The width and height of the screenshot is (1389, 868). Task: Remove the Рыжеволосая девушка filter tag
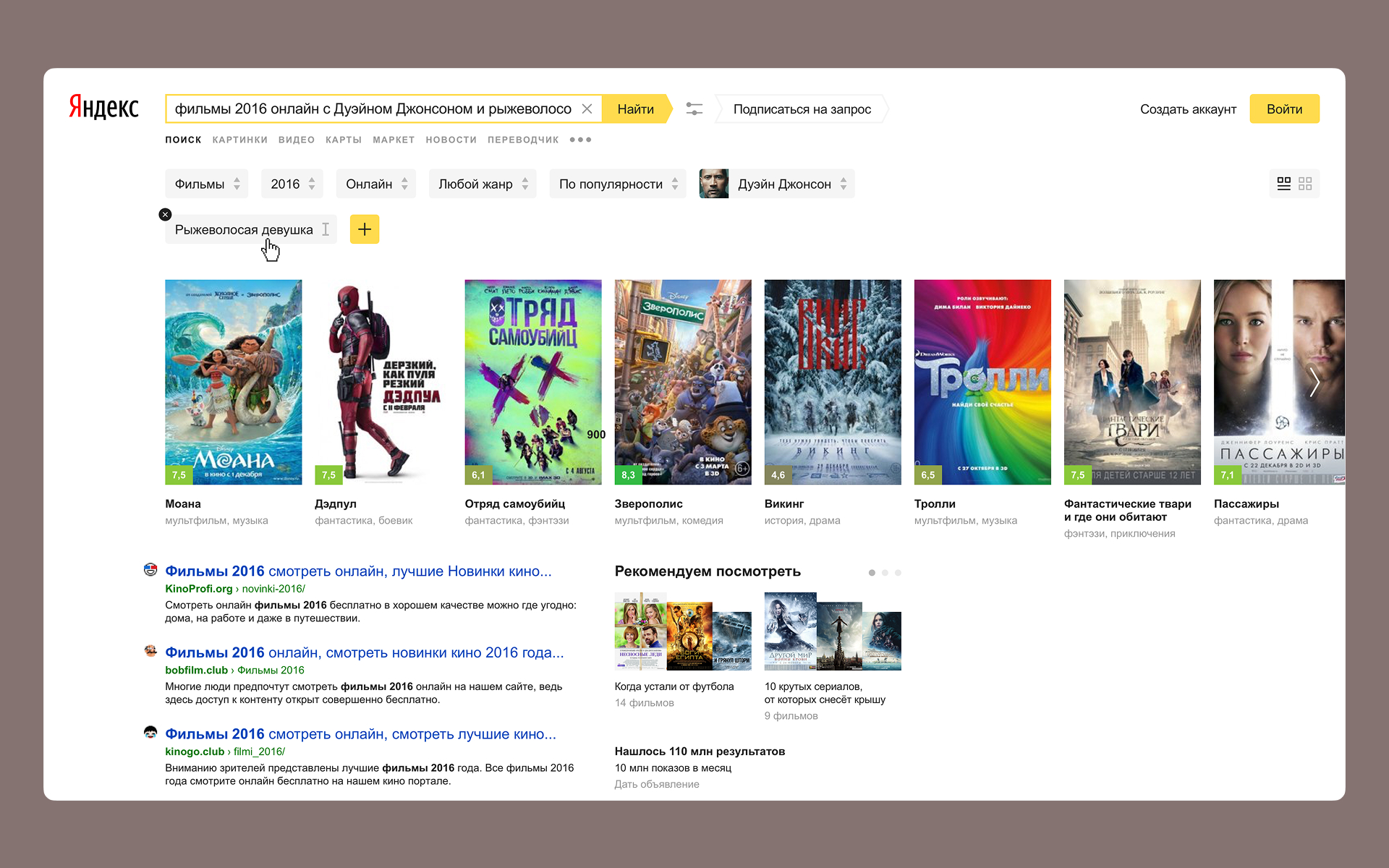click(165, 214)
